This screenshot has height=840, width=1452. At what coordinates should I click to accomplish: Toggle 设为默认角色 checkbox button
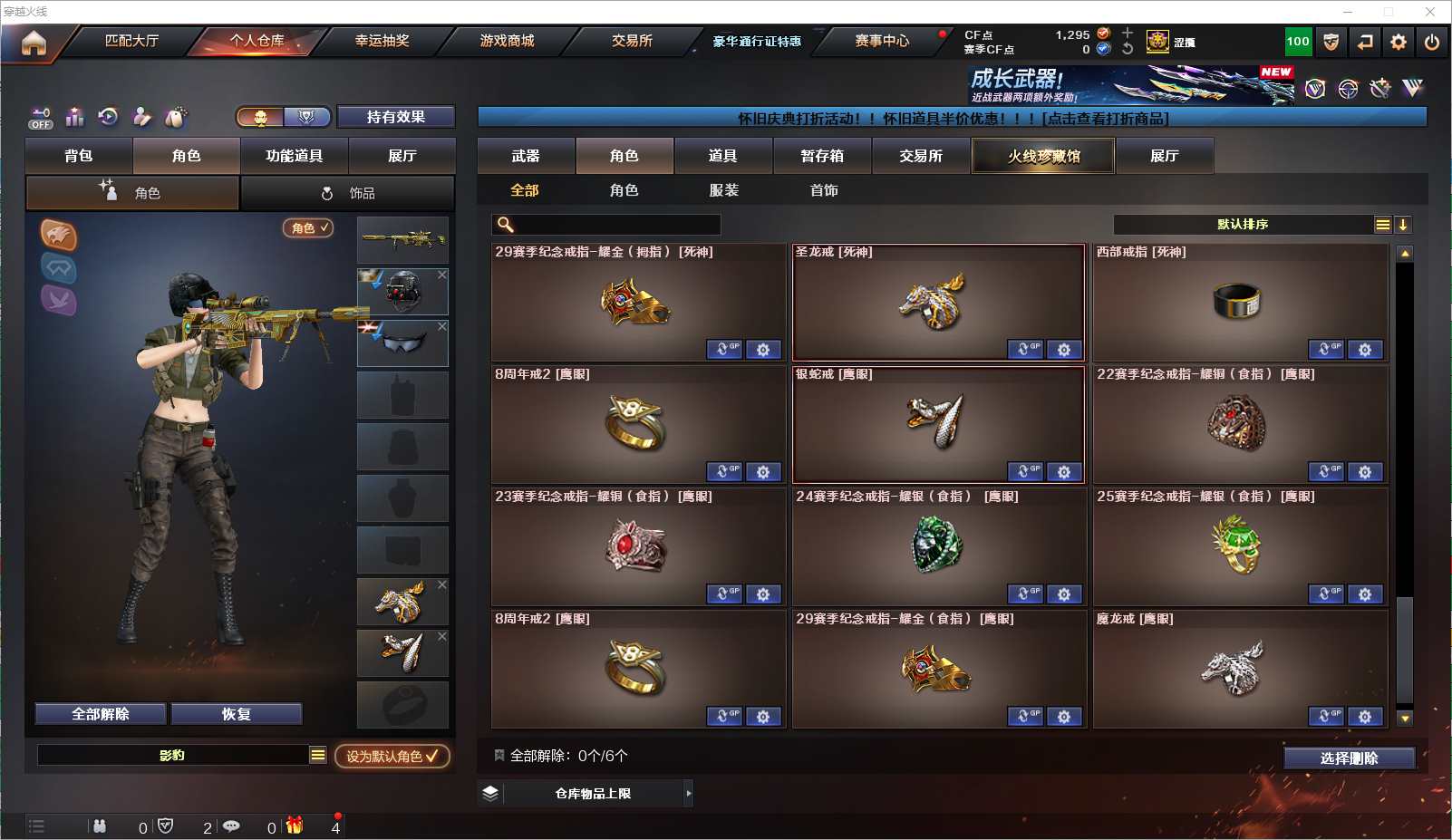coord(392,756)
